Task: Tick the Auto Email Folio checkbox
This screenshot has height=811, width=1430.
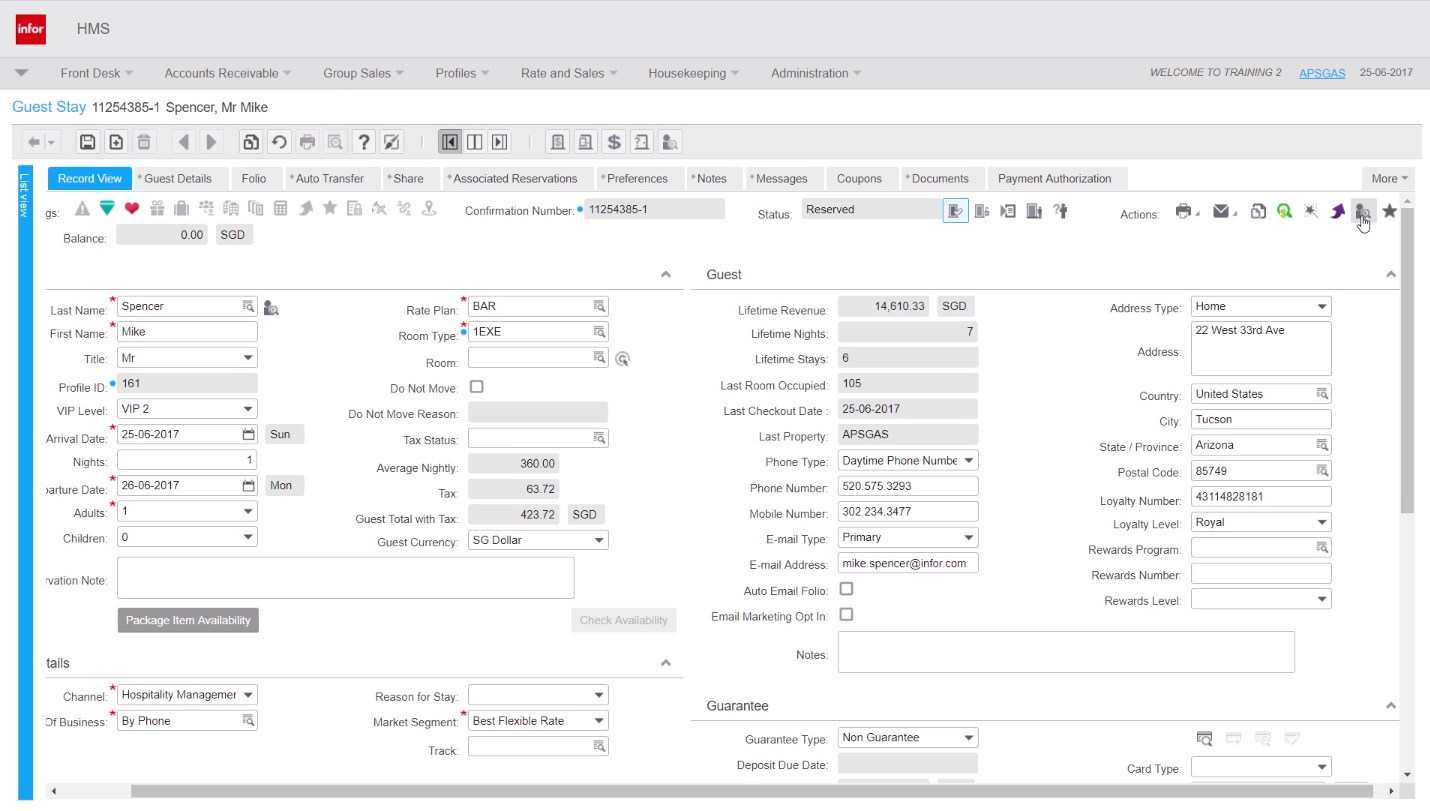Action: click(846, 589)
